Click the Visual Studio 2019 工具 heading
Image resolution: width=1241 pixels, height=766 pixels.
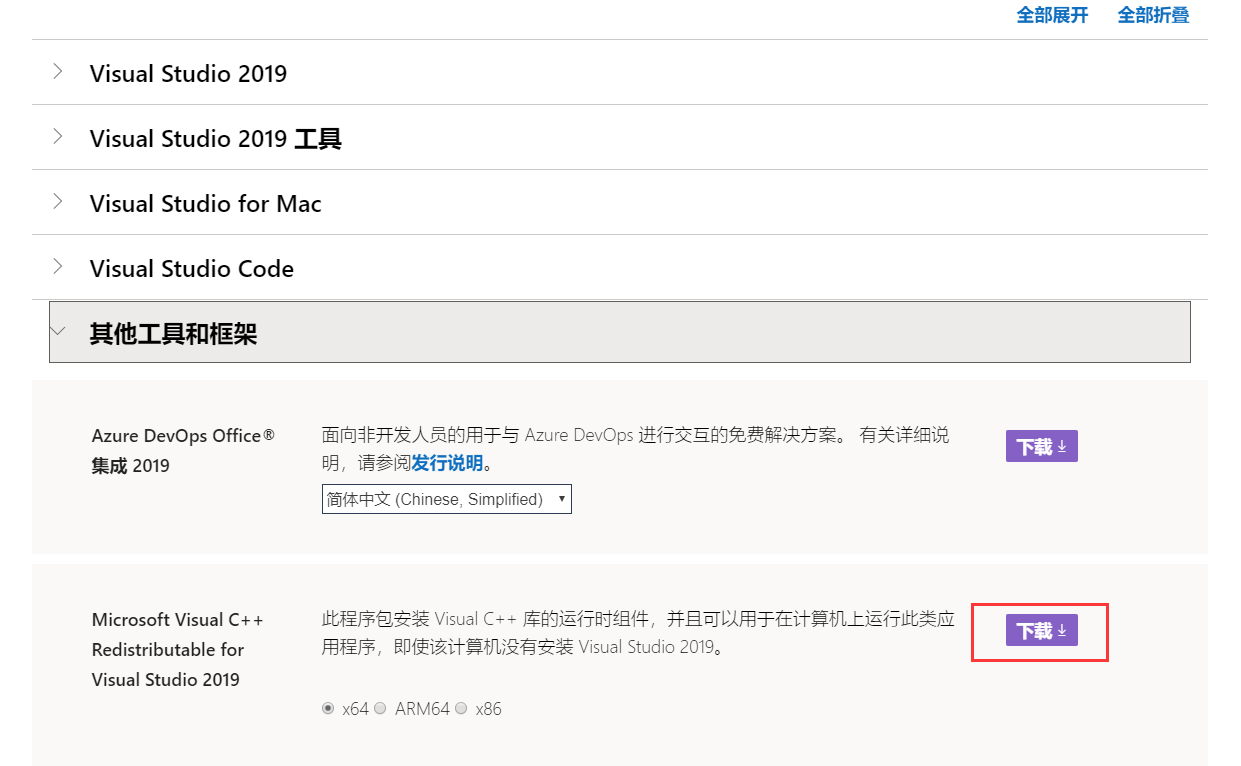coord(215,139)
